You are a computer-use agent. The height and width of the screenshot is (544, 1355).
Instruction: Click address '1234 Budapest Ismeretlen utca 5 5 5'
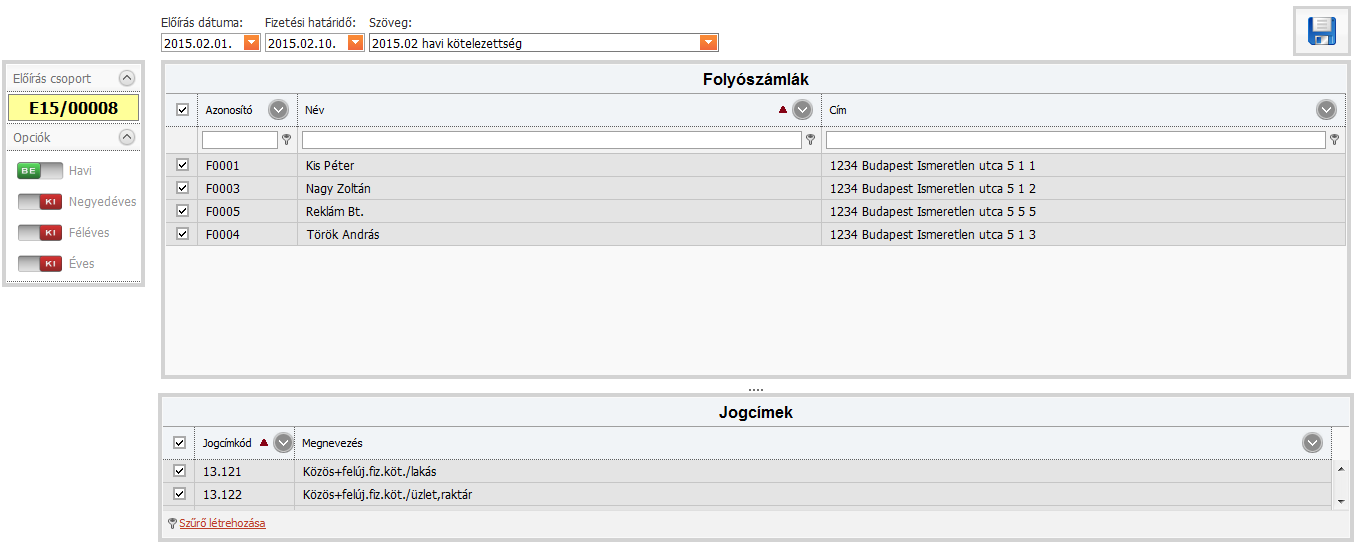point(932,211)
